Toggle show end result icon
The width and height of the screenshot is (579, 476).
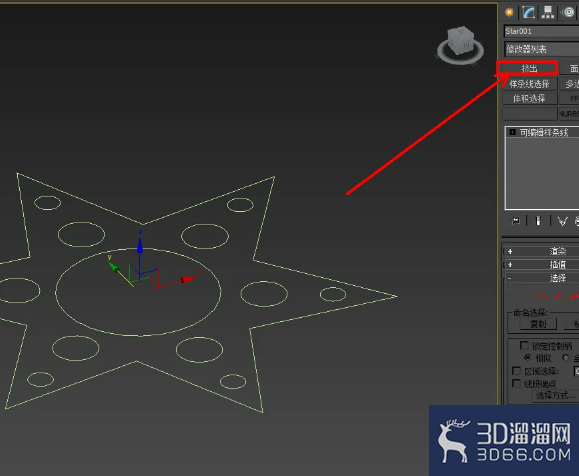[x=538, y=221]
